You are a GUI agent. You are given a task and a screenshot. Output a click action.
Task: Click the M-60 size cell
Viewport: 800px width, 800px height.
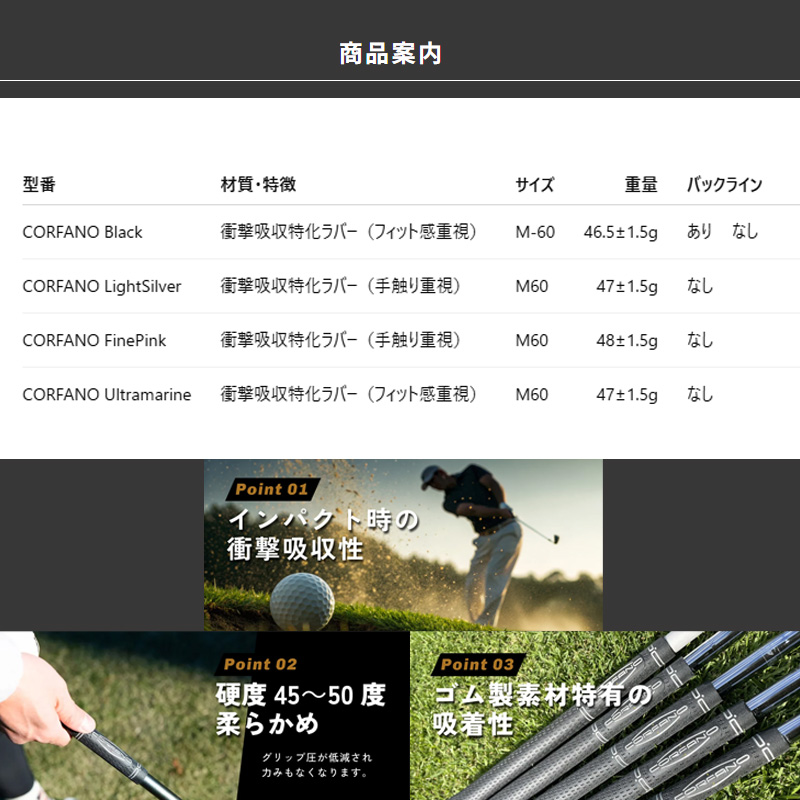pyautogui.click(x=535, y=232)
